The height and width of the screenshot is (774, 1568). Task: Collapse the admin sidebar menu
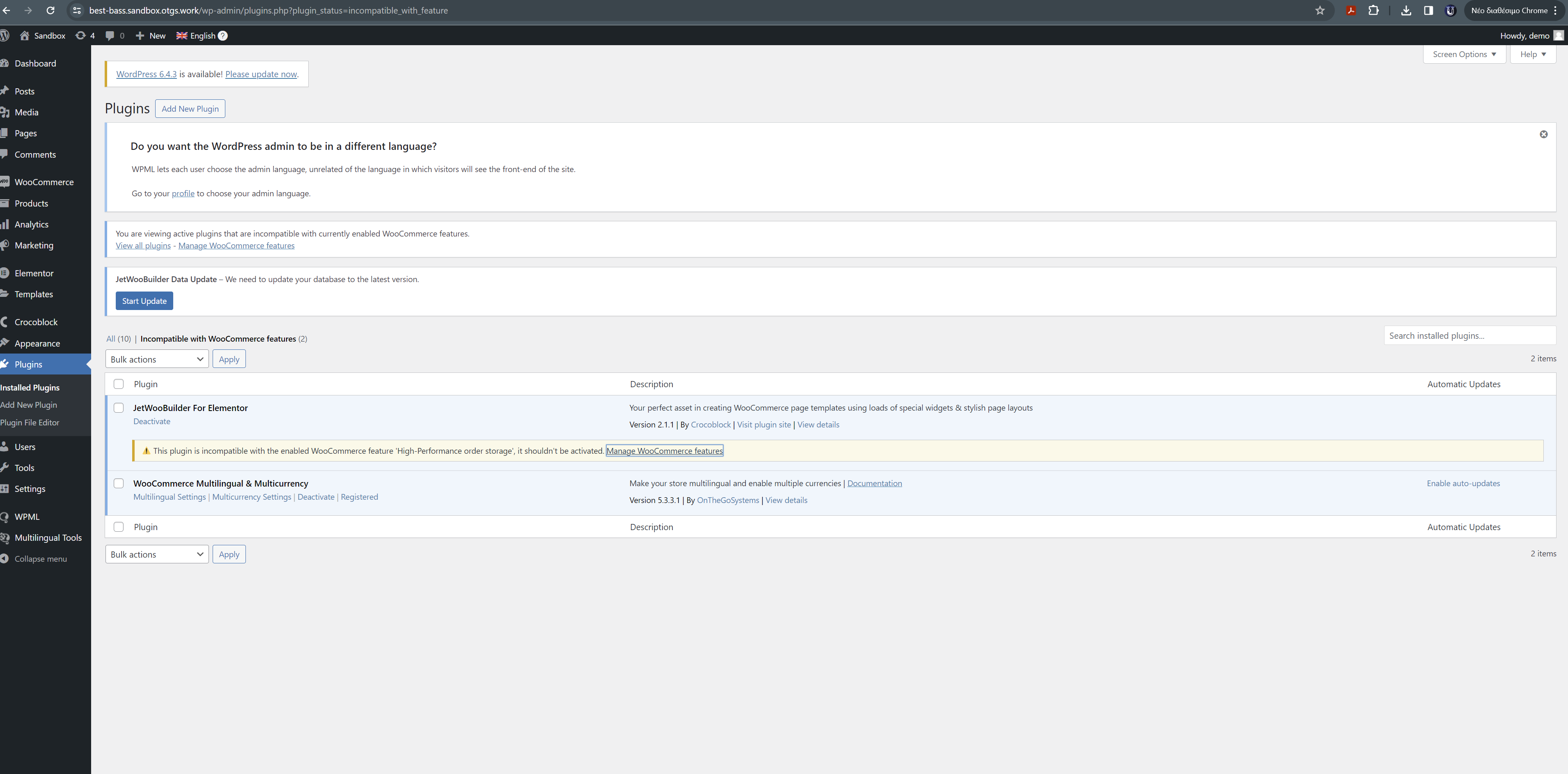point(40,558)
